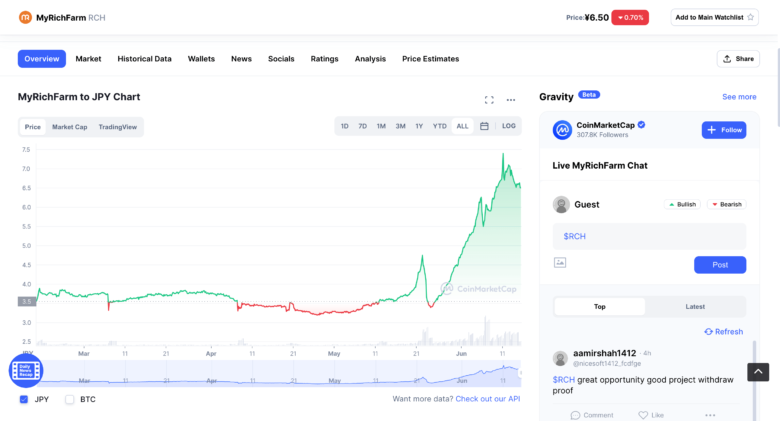780x421 pixels.
Task: Click the Guest user avatar
Action: click(561, 205)
